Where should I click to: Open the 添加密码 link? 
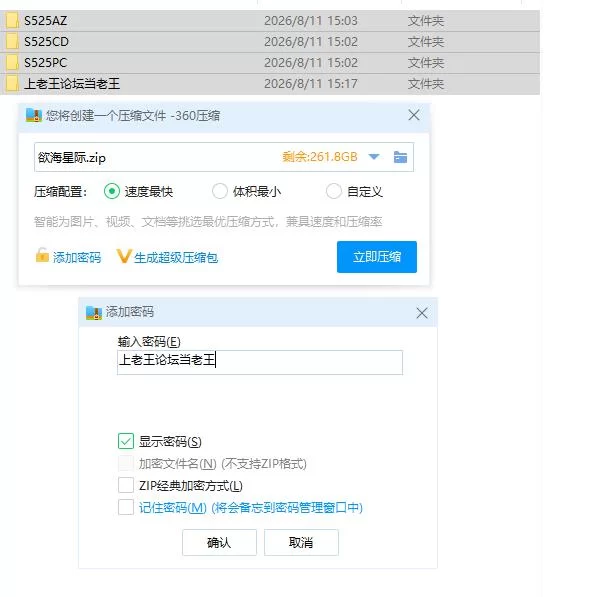tap(77, 258)
